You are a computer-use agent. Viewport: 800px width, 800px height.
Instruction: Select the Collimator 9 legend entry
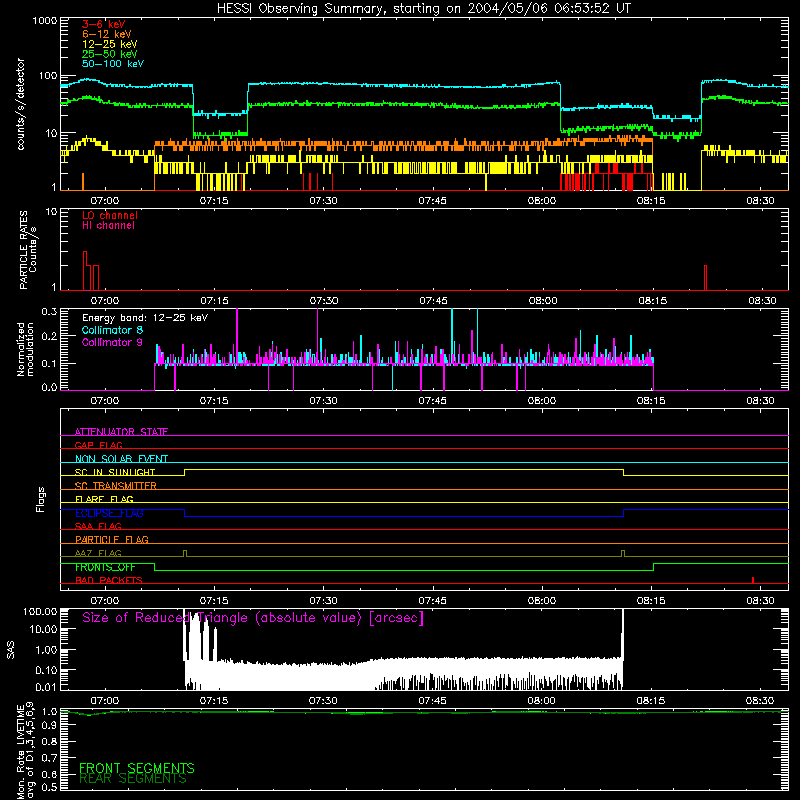pyautogui.click(x=112, y=342)
